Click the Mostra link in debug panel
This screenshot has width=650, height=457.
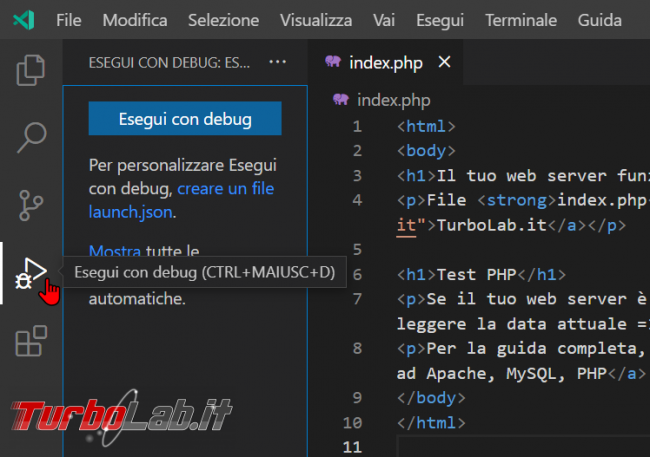[115, 250]
